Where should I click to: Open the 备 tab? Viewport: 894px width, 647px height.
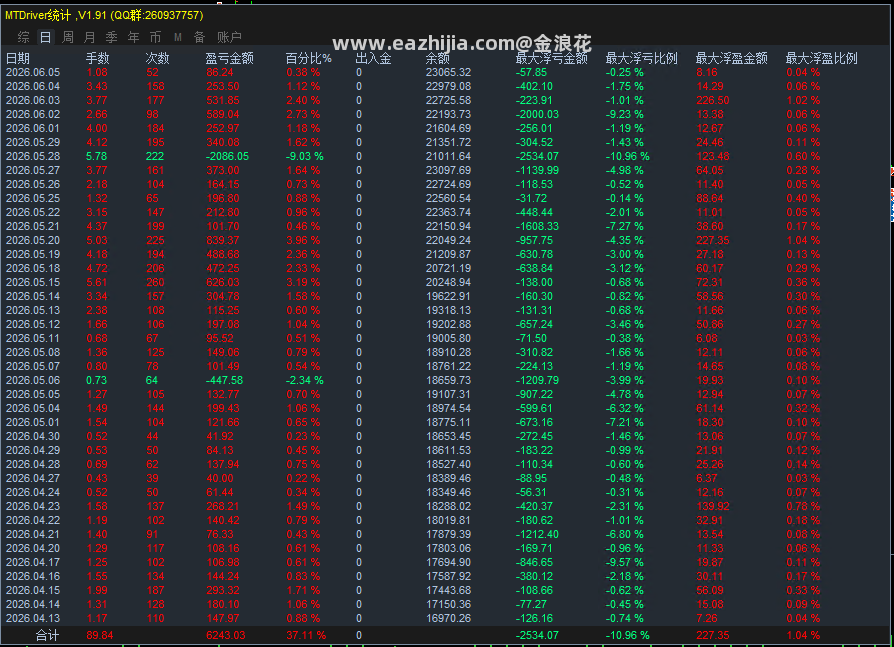point(200,38)
